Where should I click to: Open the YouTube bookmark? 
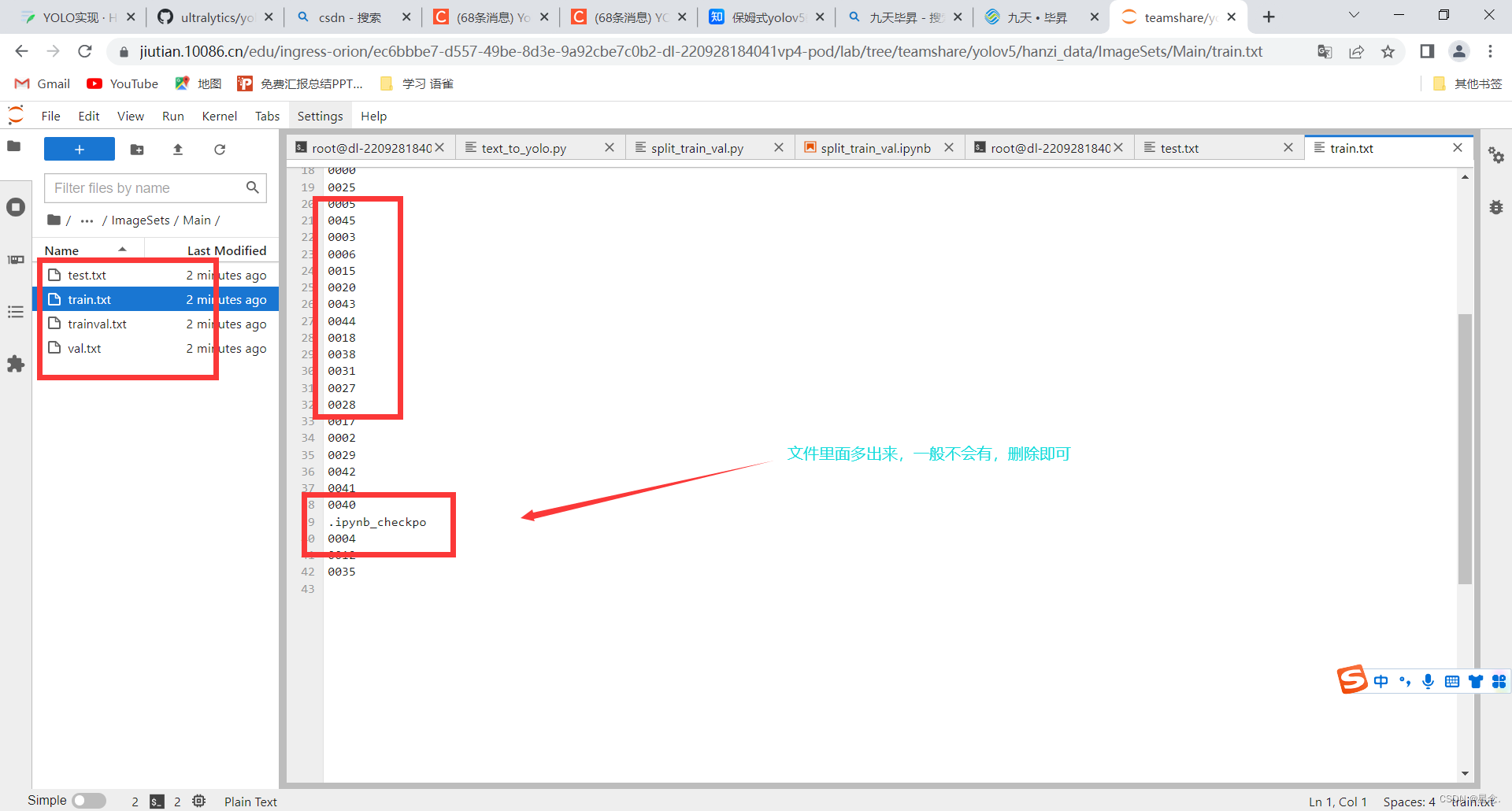(x=123, y=83)
